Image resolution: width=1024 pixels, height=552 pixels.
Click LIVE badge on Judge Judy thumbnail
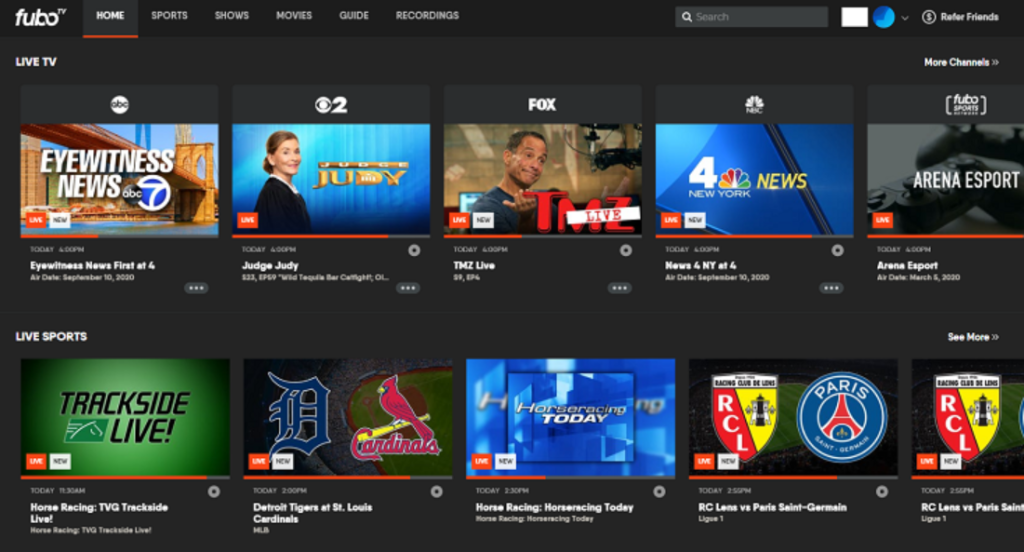(x=248, y=220)
